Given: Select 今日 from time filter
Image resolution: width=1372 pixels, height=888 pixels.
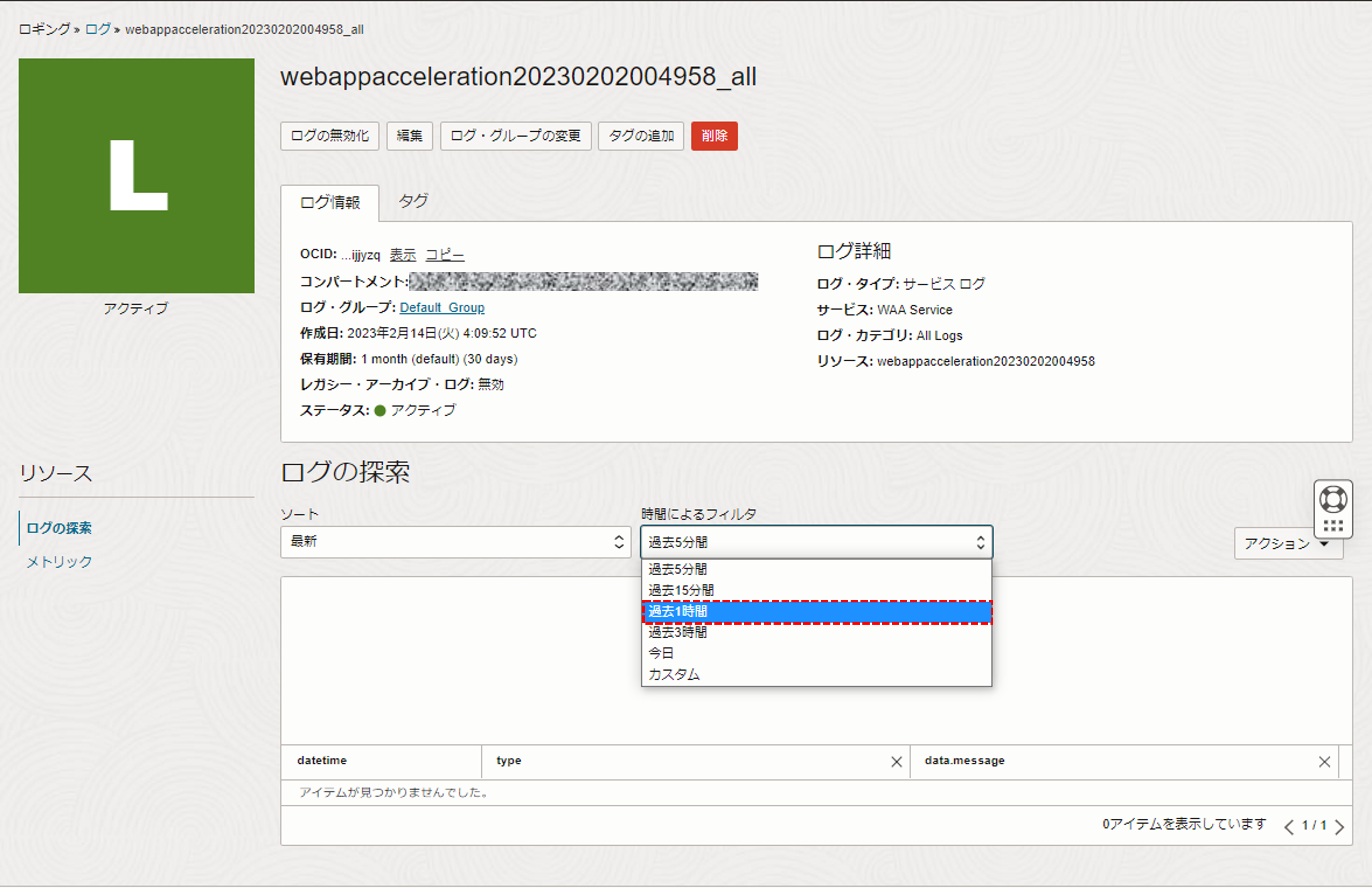Looking at the screenshot, I should point(817,653).
